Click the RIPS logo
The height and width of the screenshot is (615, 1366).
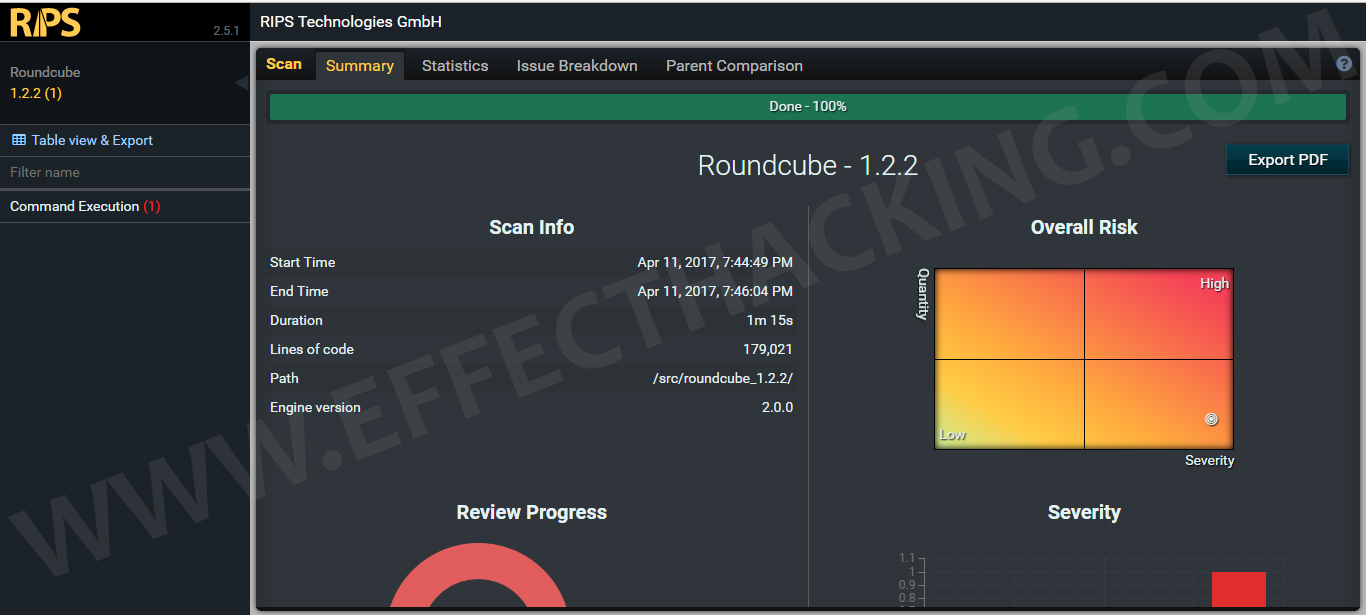click(45, 22)
